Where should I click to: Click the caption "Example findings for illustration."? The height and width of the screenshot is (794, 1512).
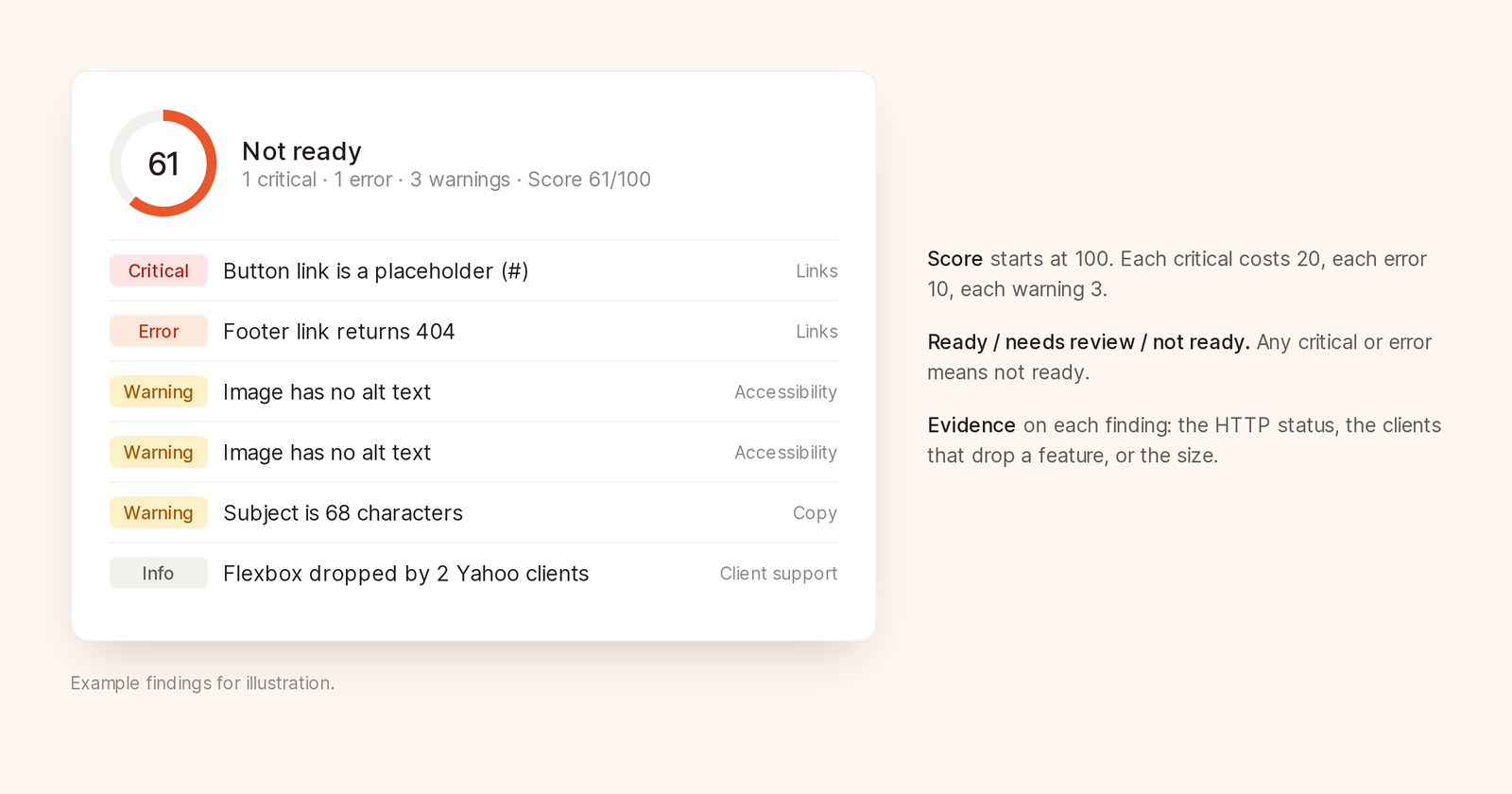(202, 683)
